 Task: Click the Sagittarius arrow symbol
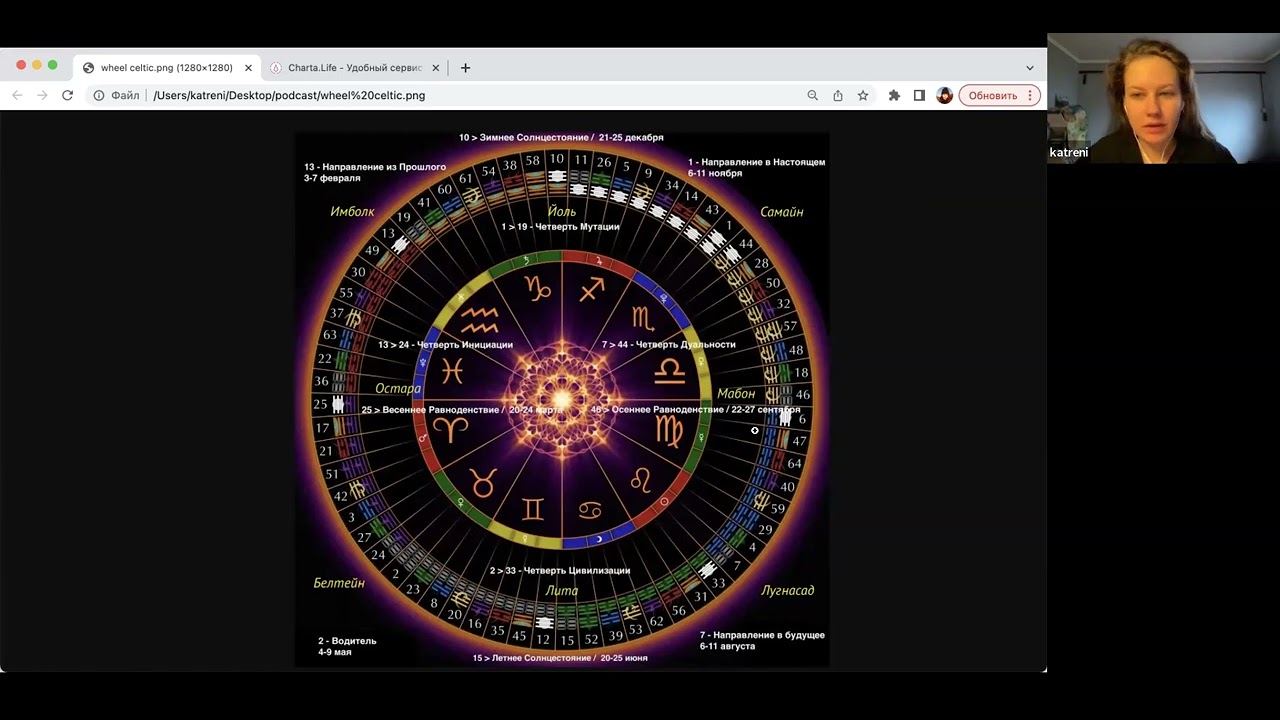point(592,290)
